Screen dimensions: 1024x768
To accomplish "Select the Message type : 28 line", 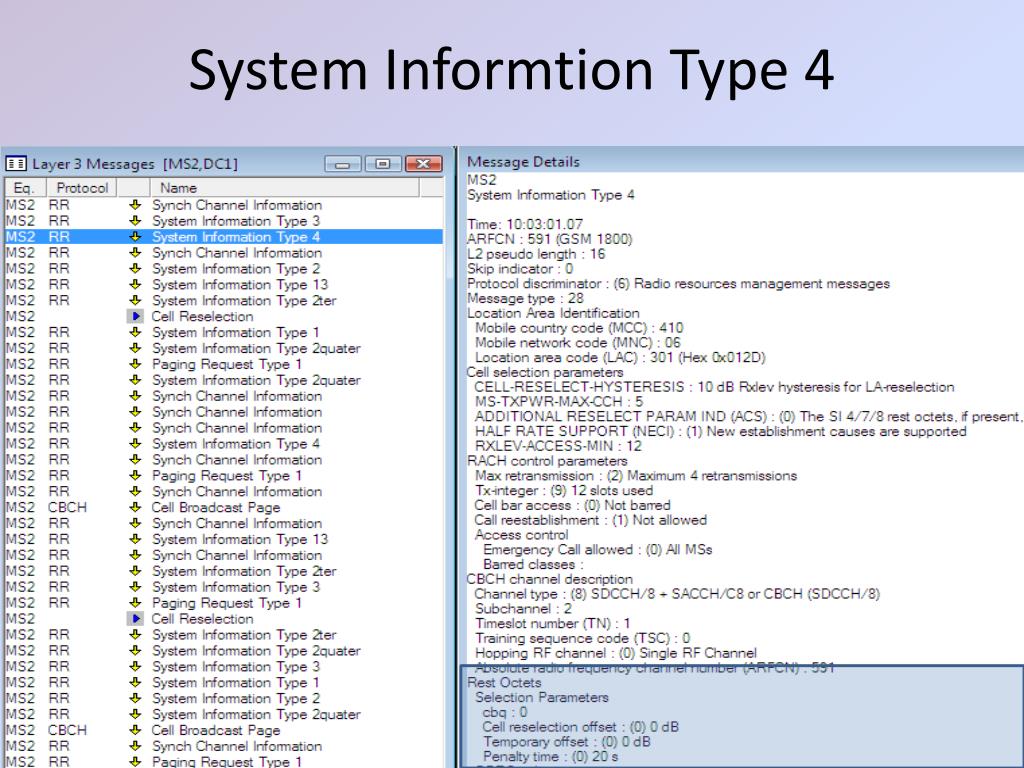I will [526, 298].
